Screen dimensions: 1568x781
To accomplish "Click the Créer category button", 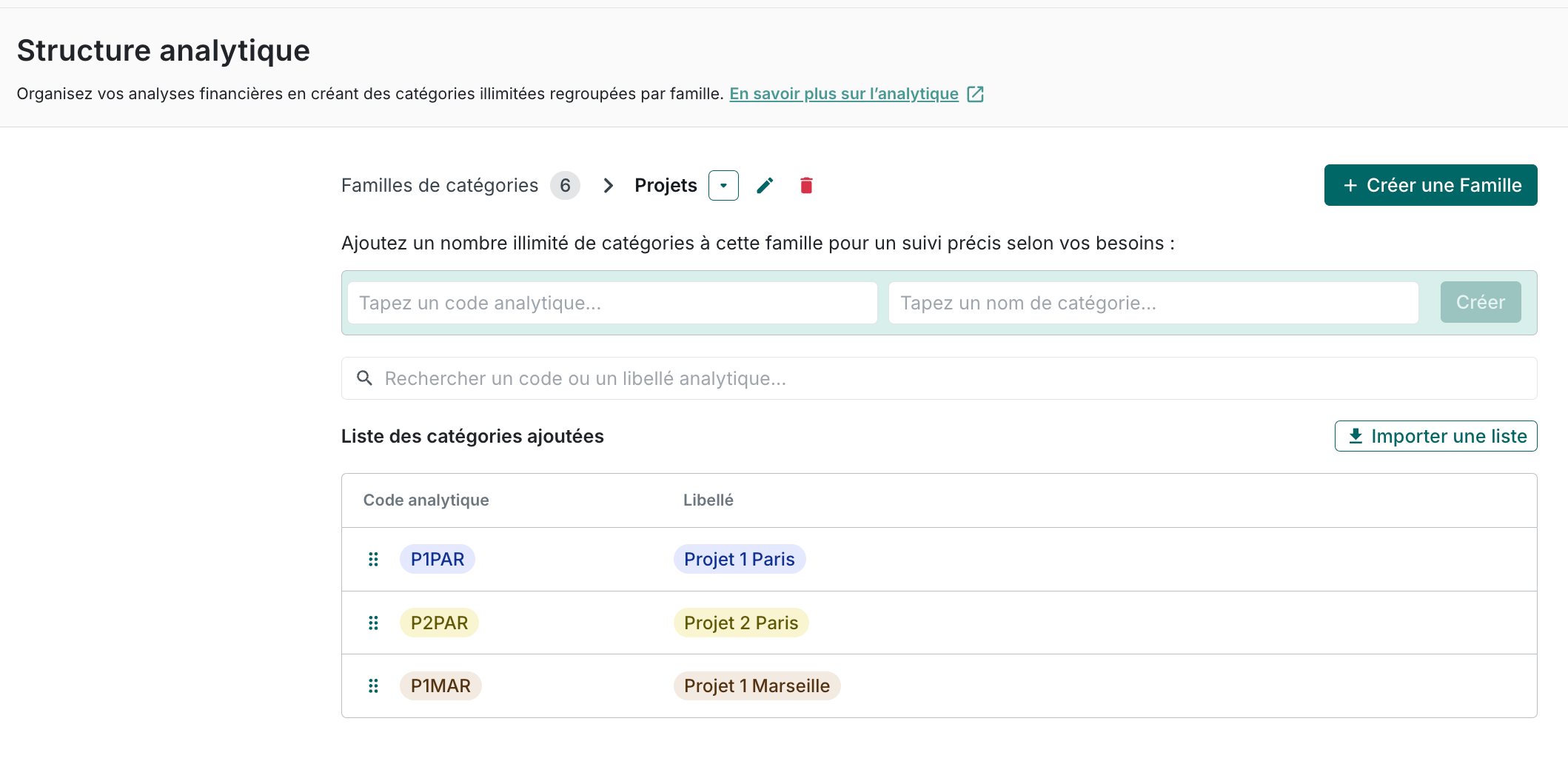I will click(1481, 302).
